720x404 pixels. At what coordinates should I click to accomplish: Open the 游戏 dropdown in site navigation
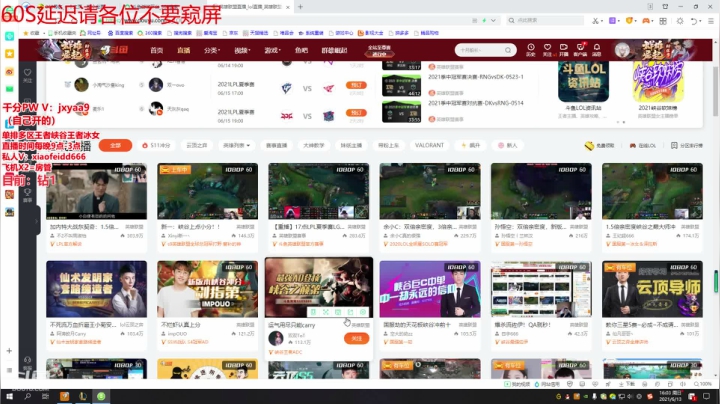pyautogui.click(x=272, y=50)
